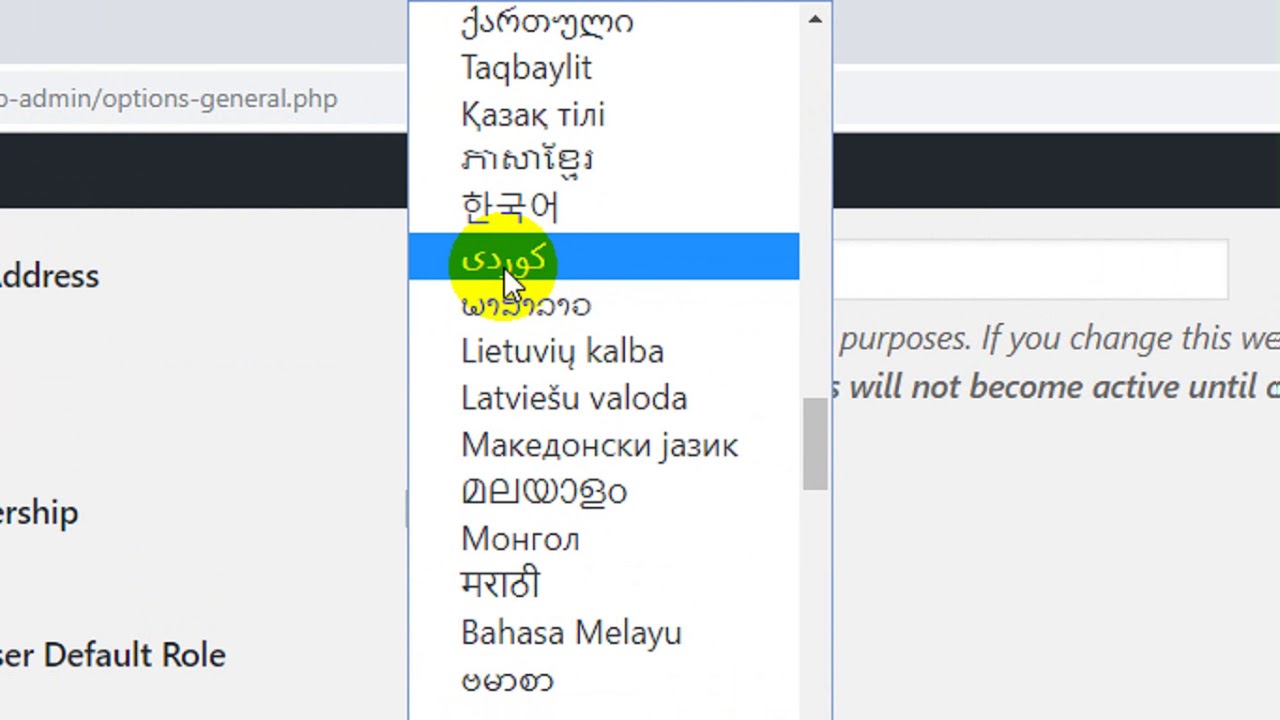Select Монгол language option
Image resolution: width=1280 pixels, height=720 pixels.
(x=520, y=539)
